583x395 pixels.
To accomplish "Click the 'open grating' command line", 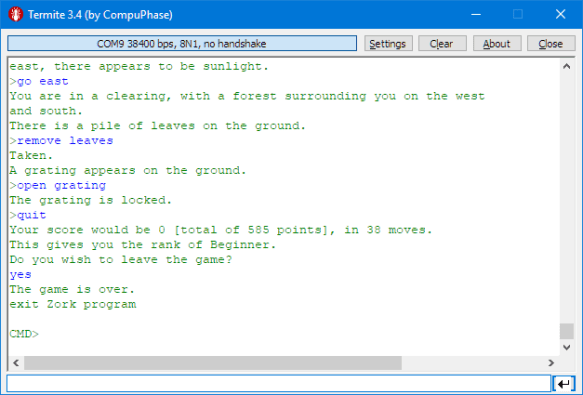I will click(x=58, y=185).
